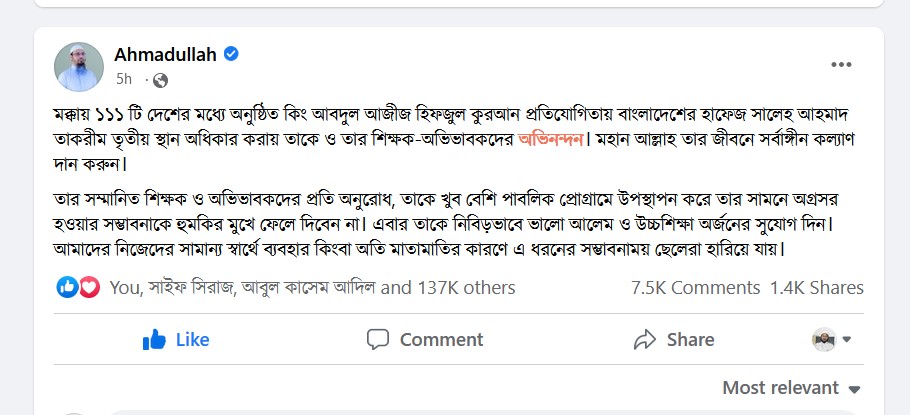The image size is (910, 415).
Task: Click the red heart reaction emoji
Action: point(89,288)
